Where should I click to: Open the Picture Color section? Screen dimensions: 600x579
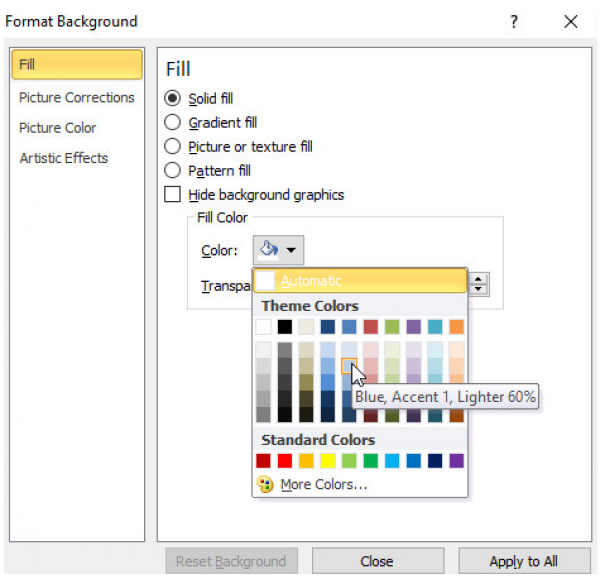click(x=58, y=128)
